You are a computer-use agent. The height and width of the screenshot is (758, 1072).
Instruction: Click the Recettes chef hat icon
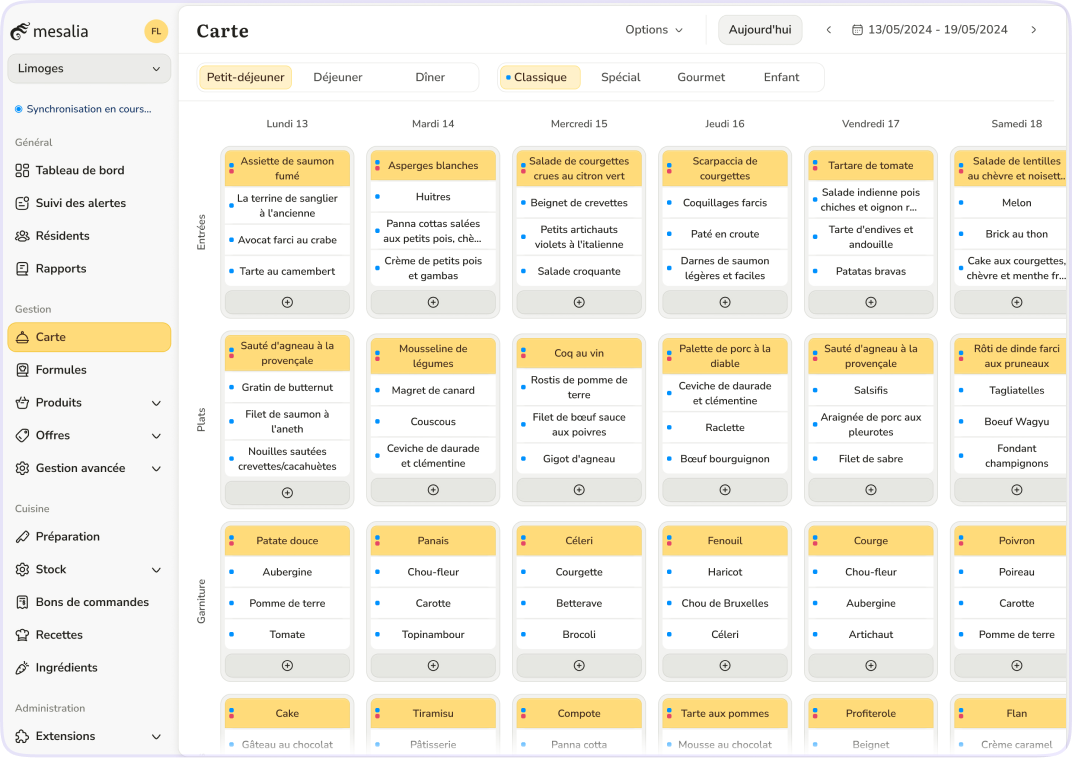point(22,635)
